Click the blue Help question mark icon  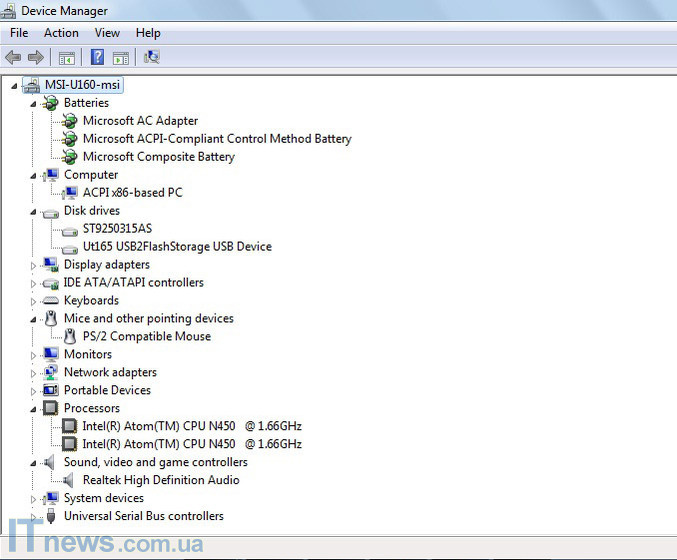click(97, 57)
